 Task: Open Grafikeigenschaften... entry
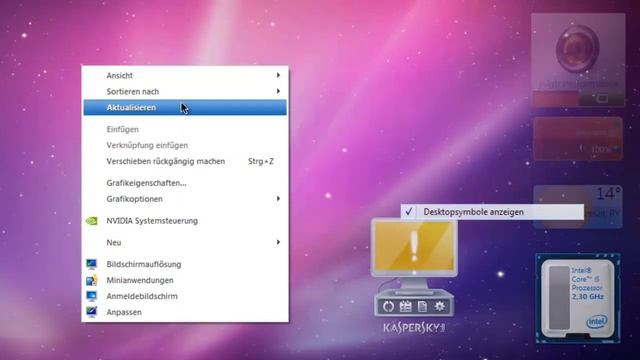pyautogui.click(x=185, y=183)
